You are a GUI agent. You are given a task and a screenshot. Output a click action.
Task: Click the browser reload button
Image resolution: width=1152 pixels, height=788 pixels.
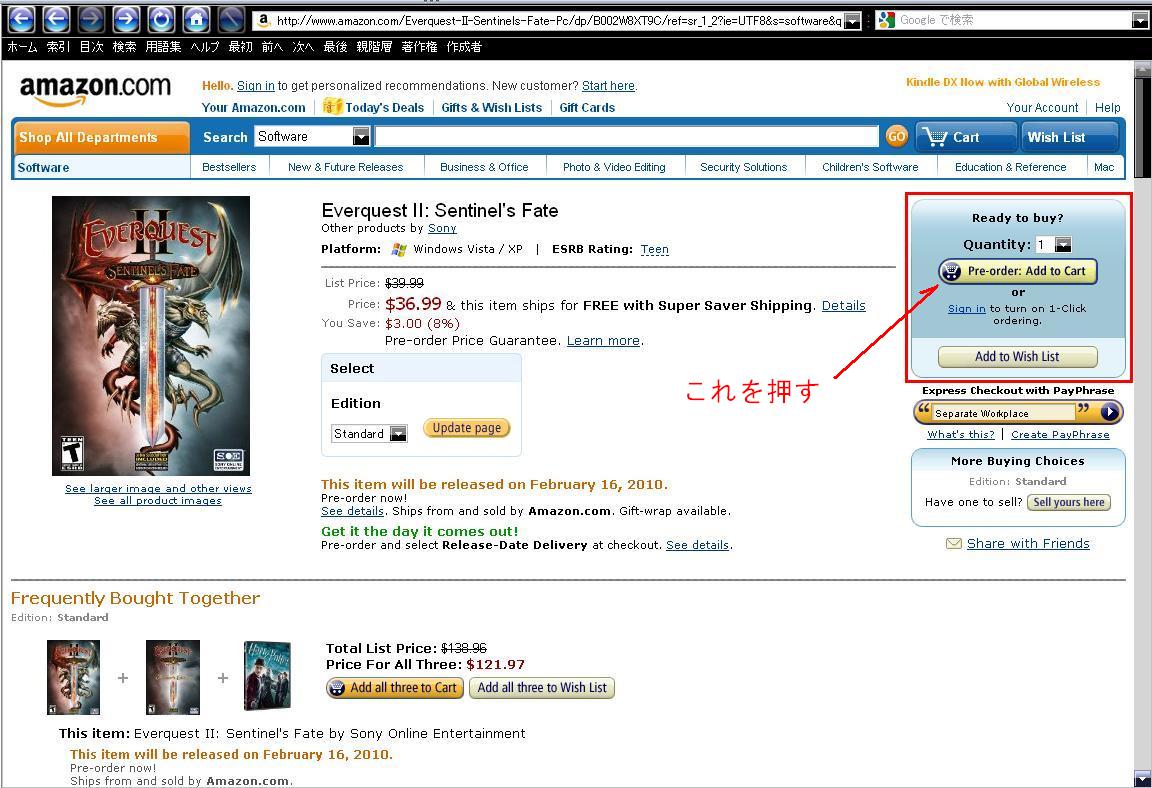pyautogui.click(x=161, y=19)
